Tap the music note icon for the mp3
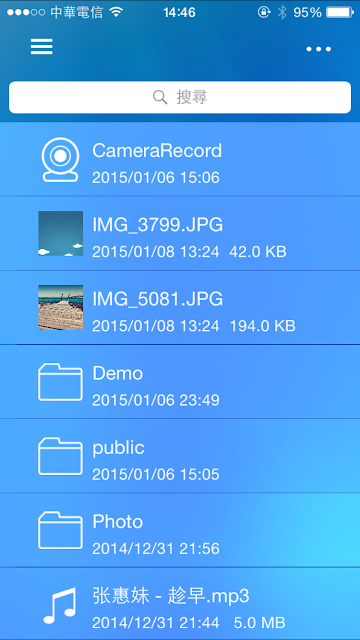 tap(60, 606)
